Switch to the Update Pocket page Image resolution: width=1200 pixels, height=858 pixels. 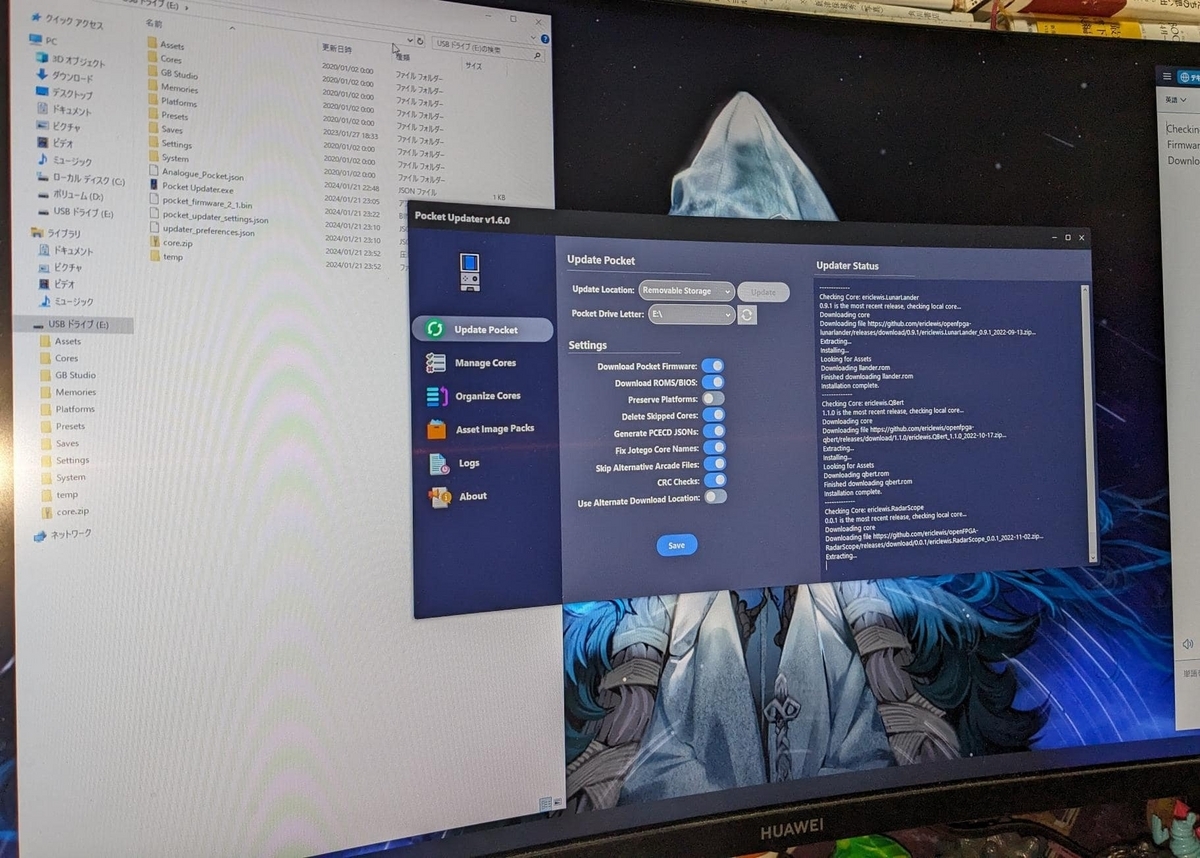[482, 329]
